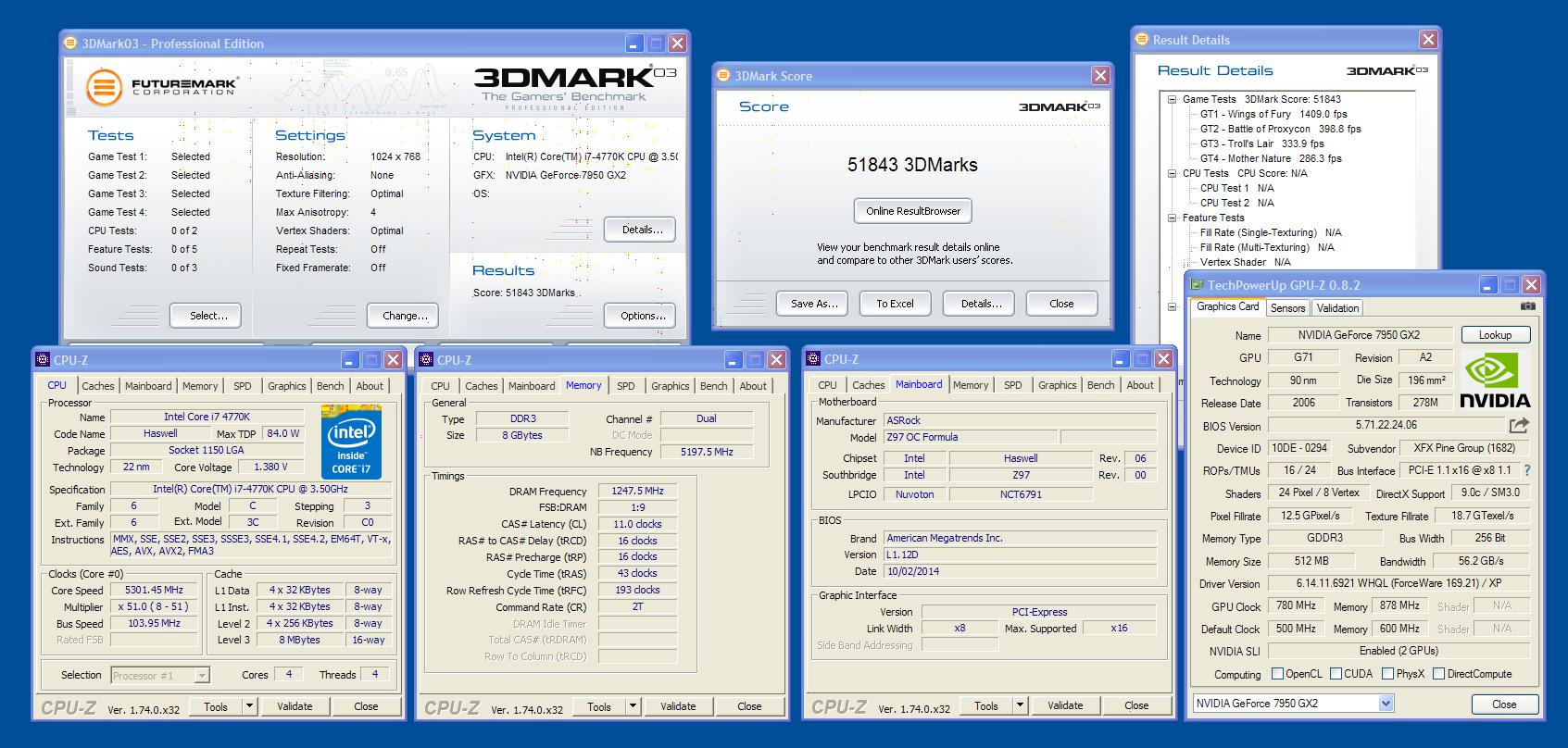Click the Lookup button in GPU-Z

pyautogui.click(x=1495, y=335)
